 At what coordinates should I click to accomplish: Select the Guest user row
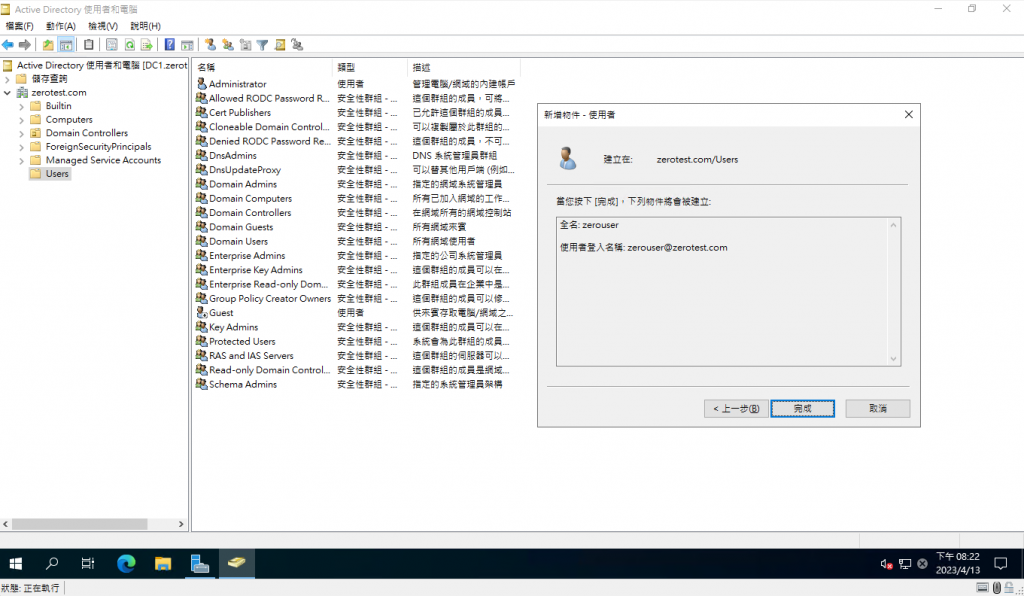[x=356, y=313]
